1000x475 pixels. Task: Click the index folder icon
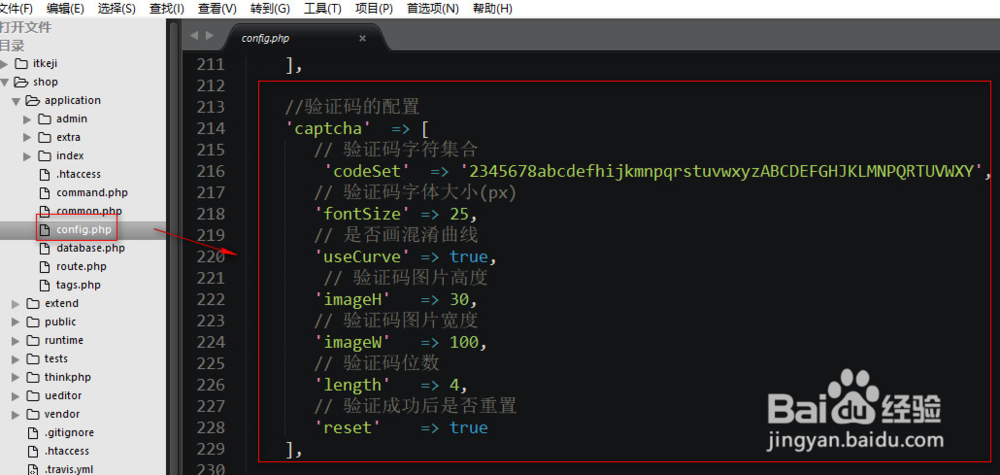point(44,156)
